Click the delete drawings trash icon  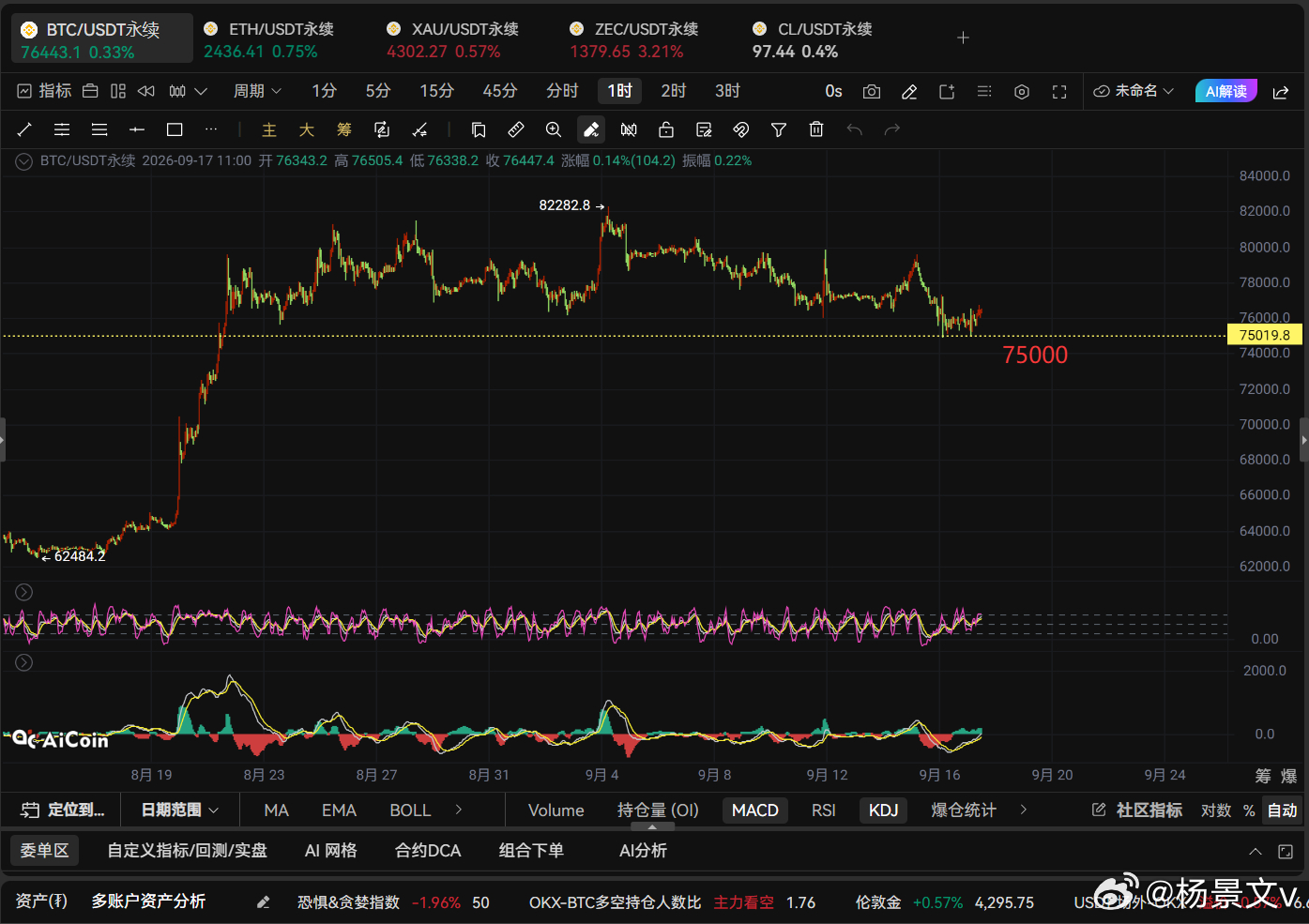(816, 129)
